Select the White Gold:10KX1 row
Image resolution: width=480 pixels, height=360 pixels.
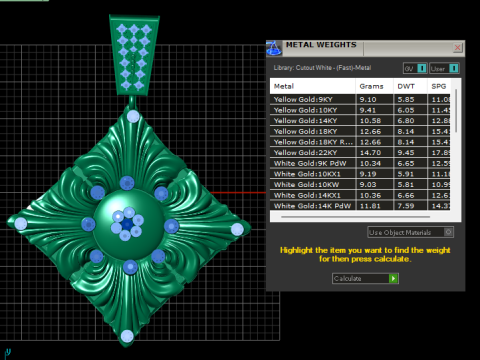coord(360,174)
